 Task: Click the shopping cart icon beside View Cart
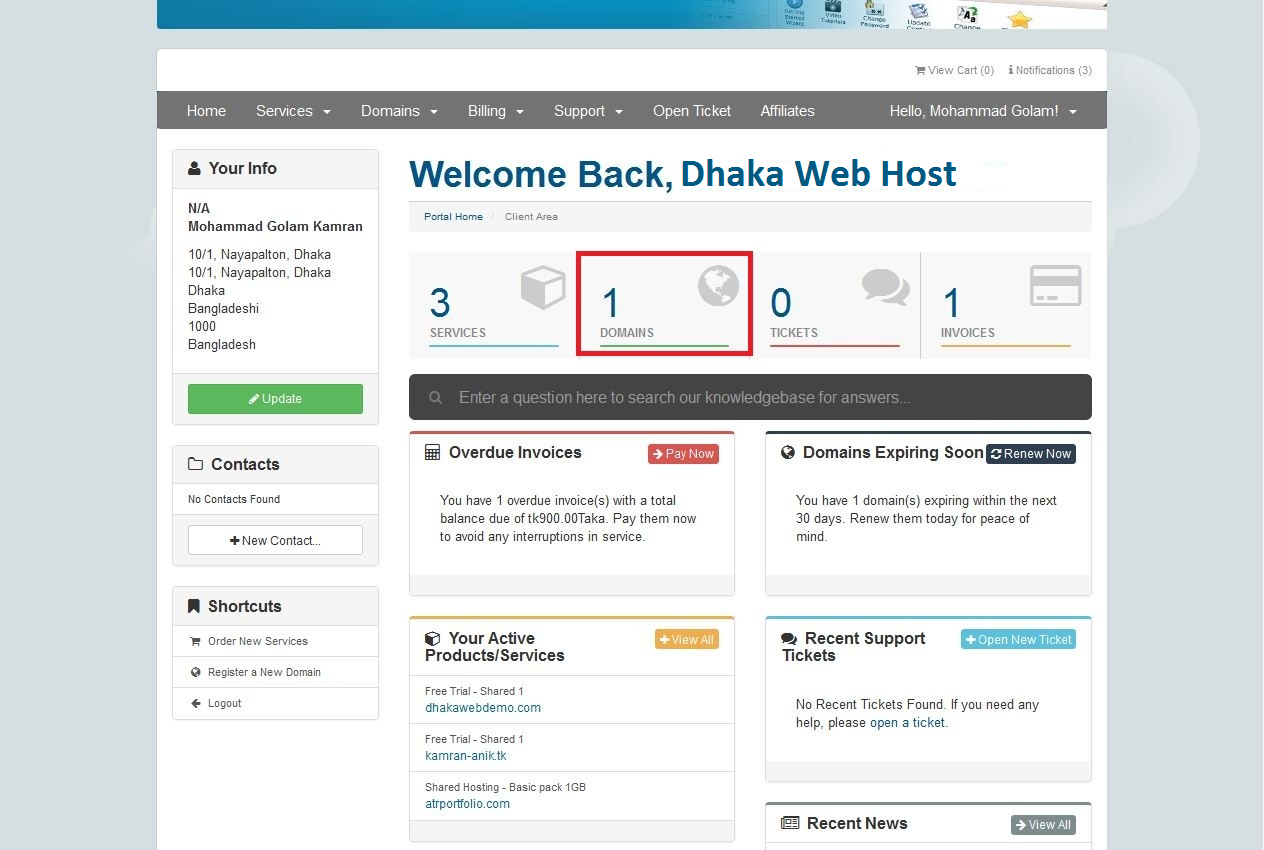tap(920, 70)
